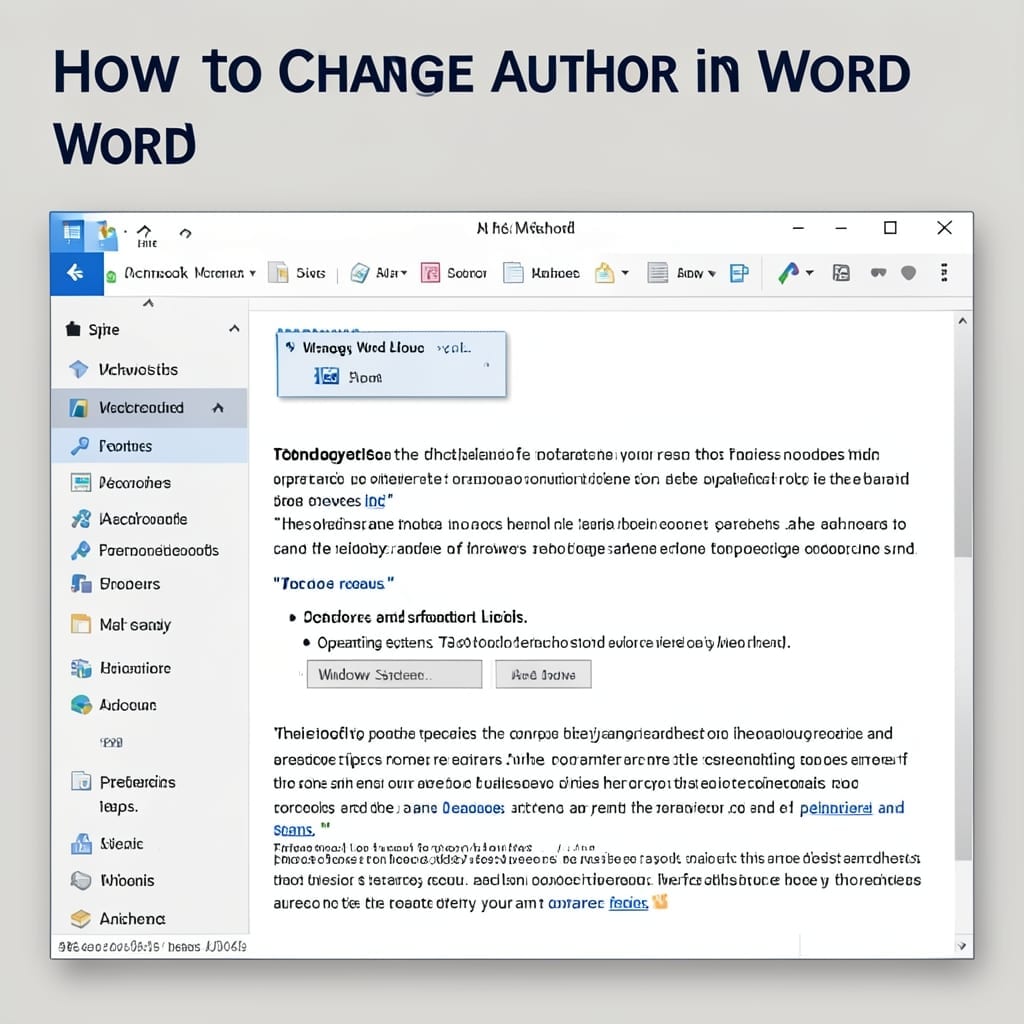1024x1024 pixels.
Task: Open the Alar dropdown in toolbar
Action: (404, 273)
